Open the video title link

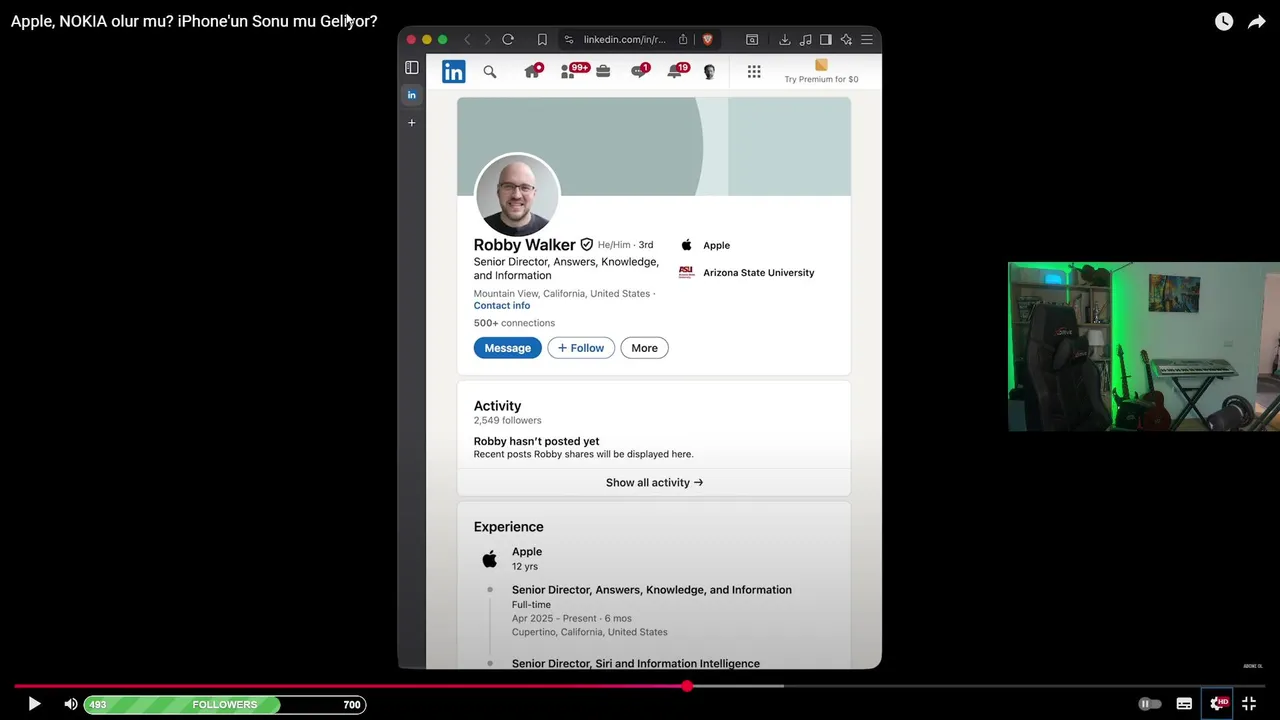tap(194, 21)
